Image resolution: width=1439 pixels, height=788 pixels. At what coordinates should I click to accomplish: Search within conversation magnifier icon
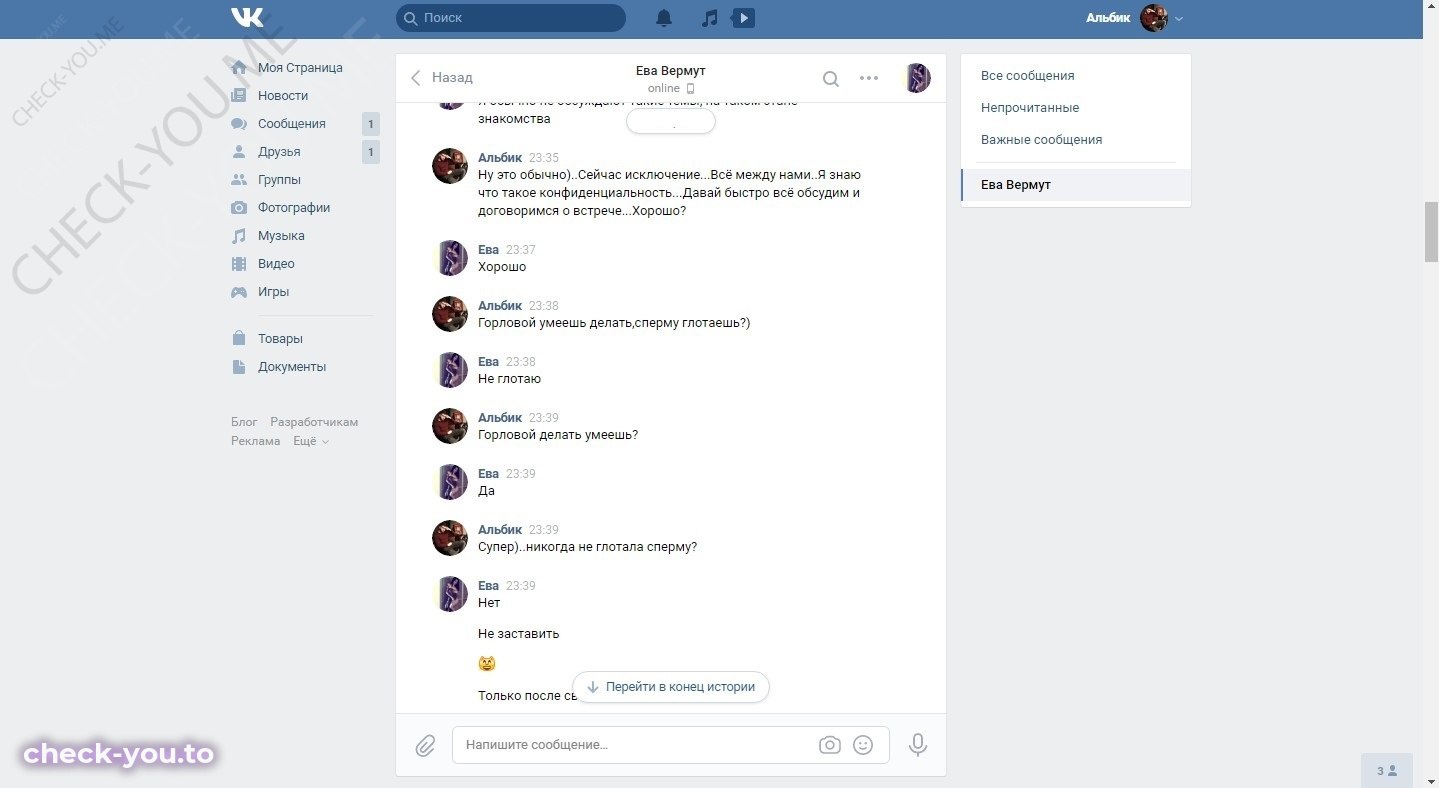tap(831, 79)
